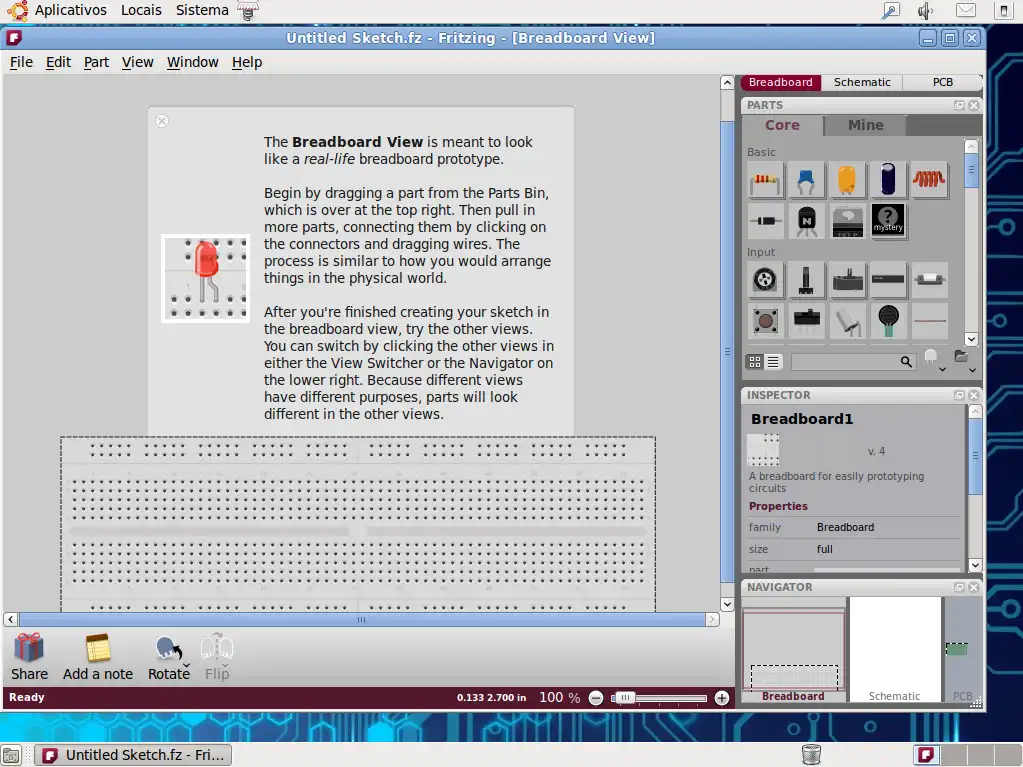Click the Untitled Sketch.fz taskbar button
1023x767 pixels.
pyautogui.click(x=132, y=755)
